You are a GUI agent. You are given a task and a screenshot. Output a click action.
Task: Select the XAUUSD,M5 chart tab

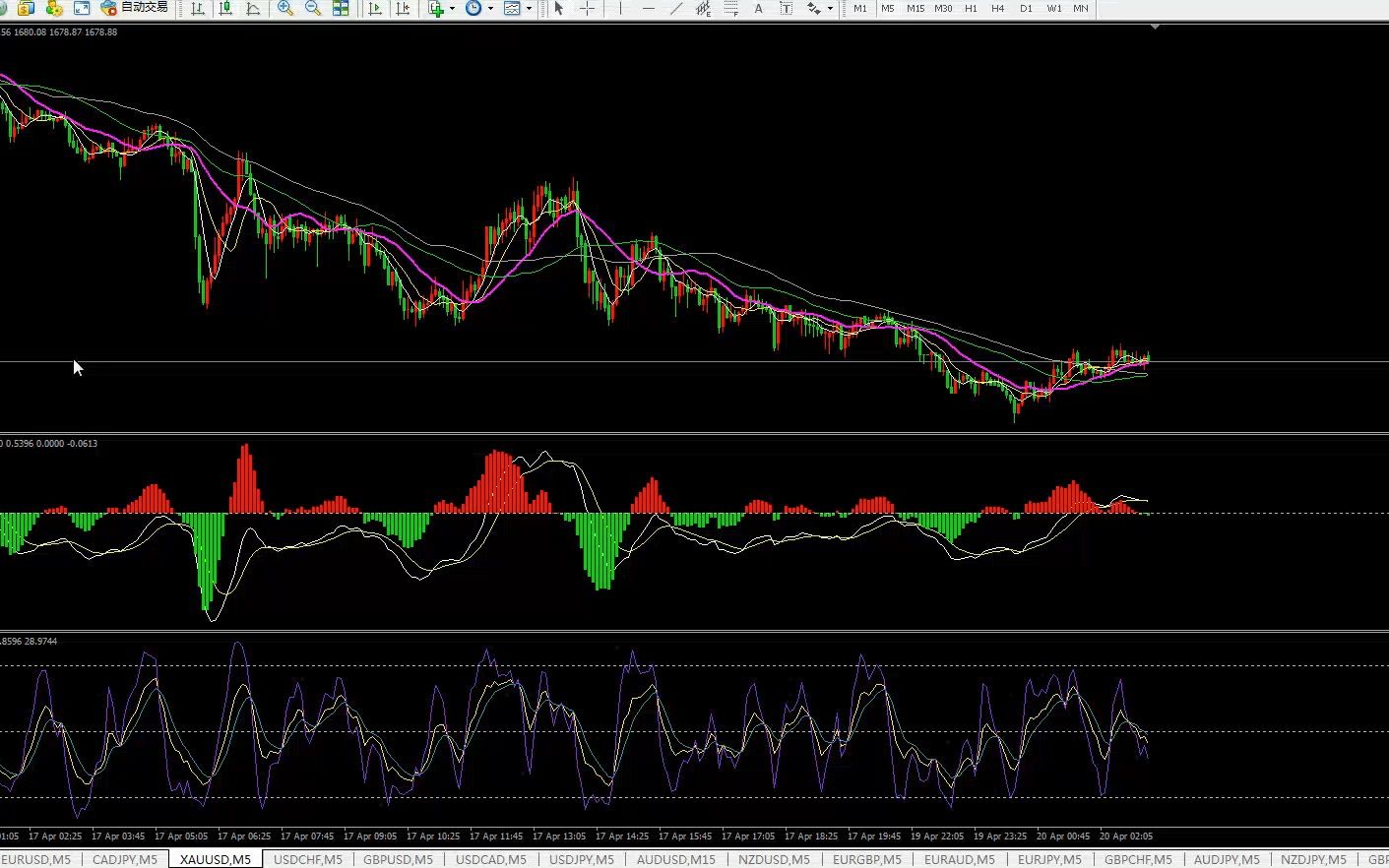[x=216, y=859]
